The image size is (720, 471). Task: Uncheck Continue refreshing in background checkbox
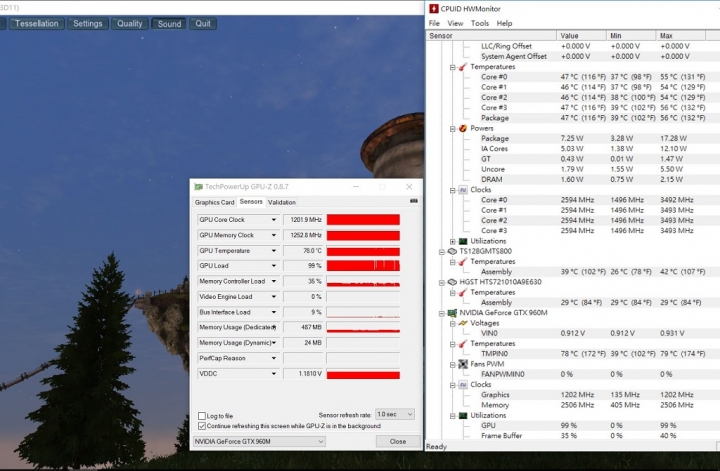202,426
